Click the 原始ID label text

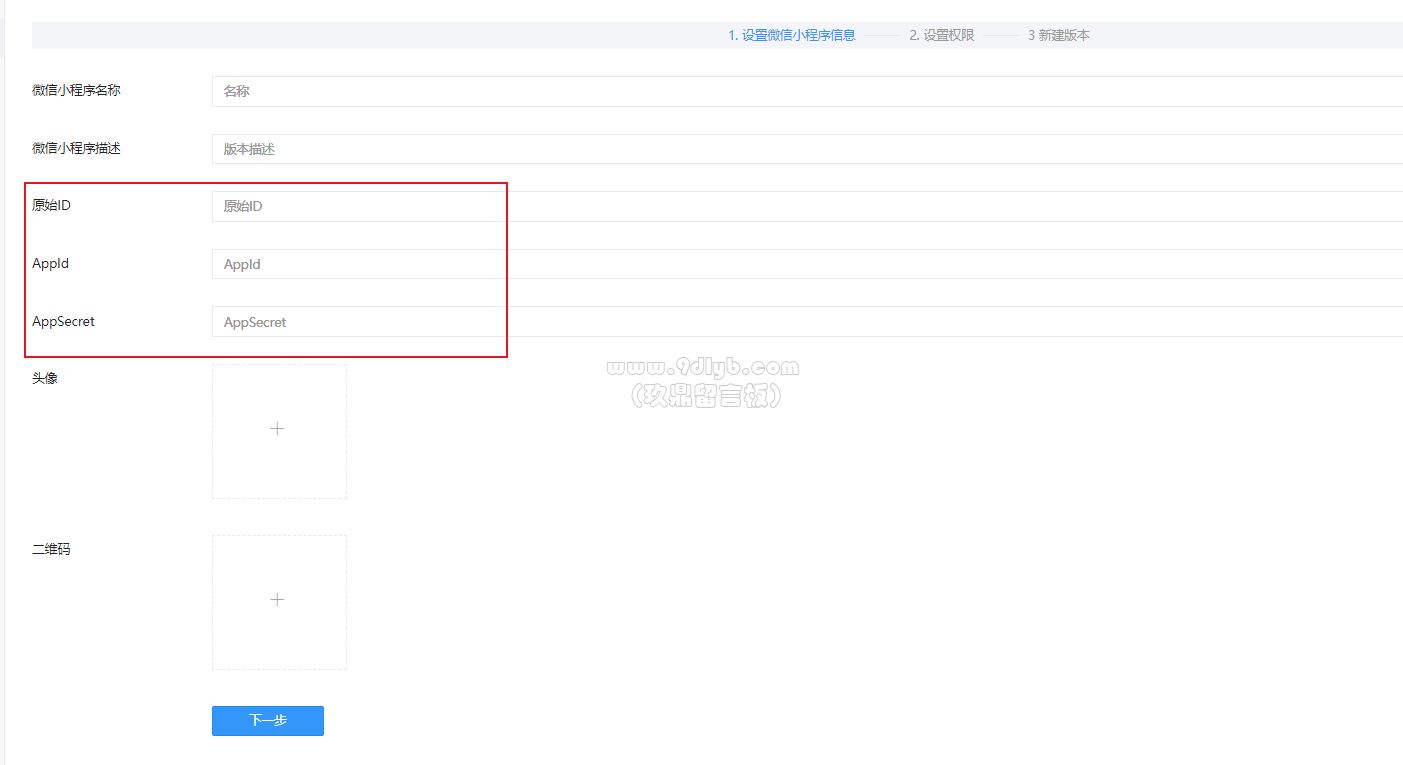(x=51, y=205)
